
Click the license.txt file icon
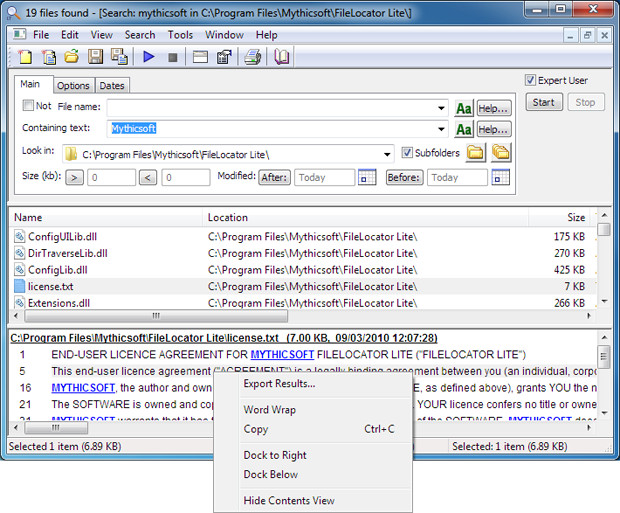point(19,286)
